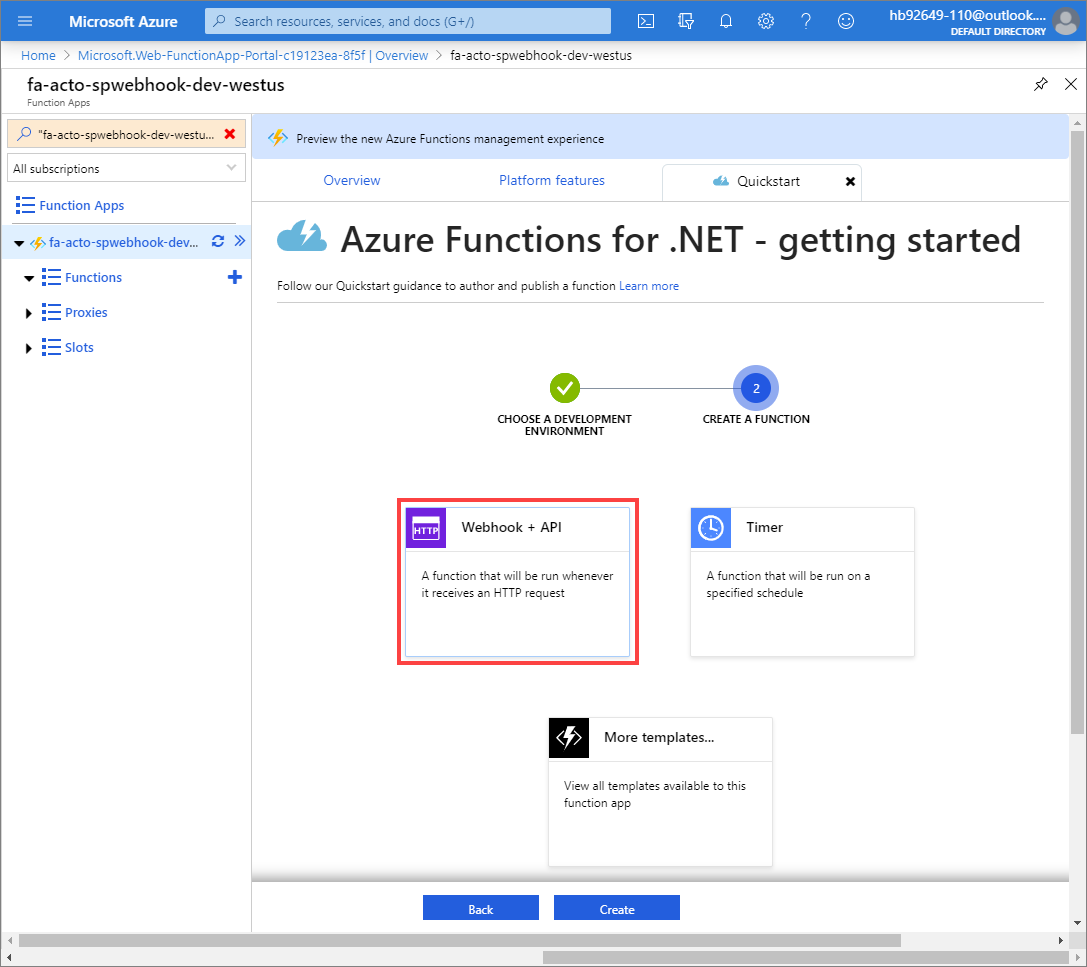
Task: Open Directory and subscription filter icon
Action: coord(686,21)
